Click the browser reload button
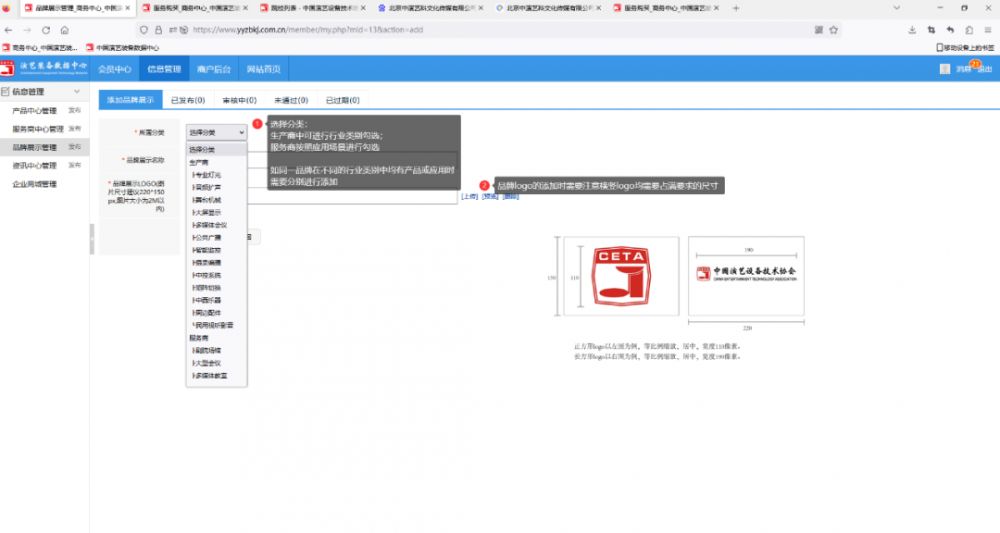 pyautogui.click(x=46, y=30)
